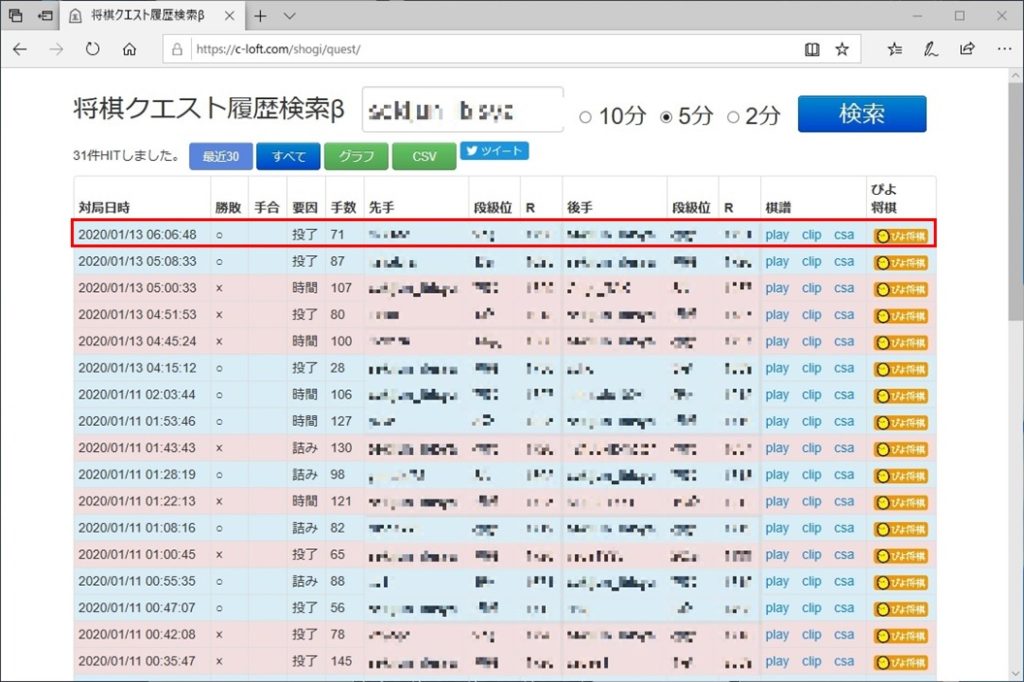Viewport: 1024px width, 682px height.
Task: Show the tab list chevron
Action: pos(289,16)
